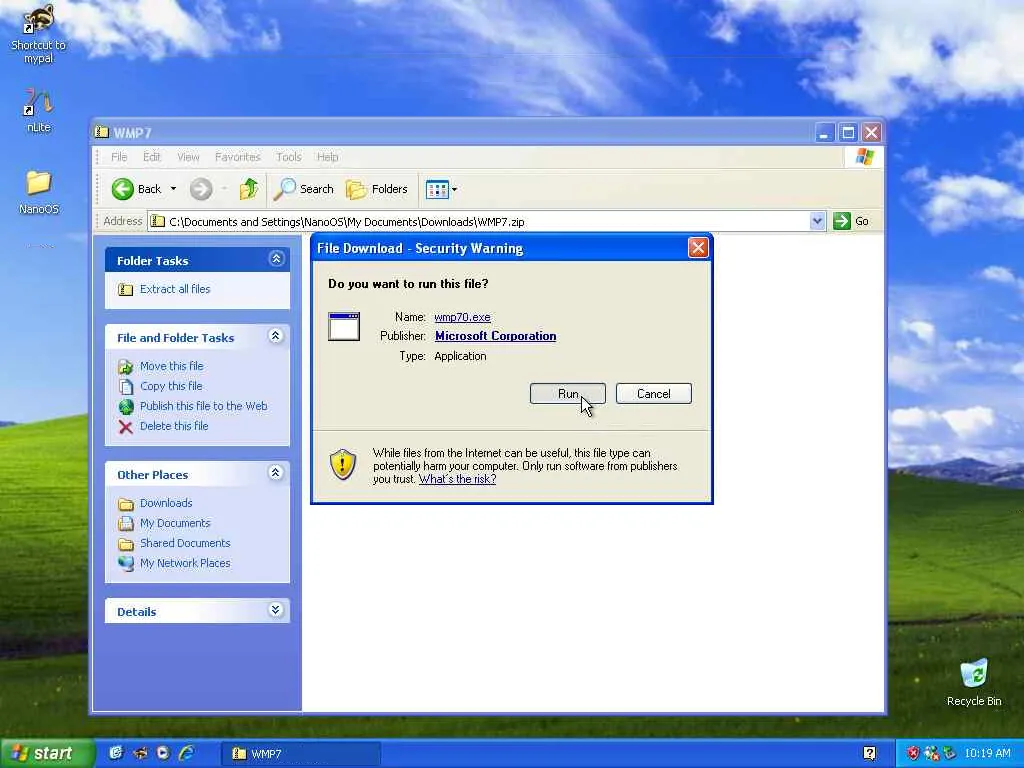This screenshot has height=768, width=1024.
Task: Toggle the Folders pane
Action: (x=377, y=189)
